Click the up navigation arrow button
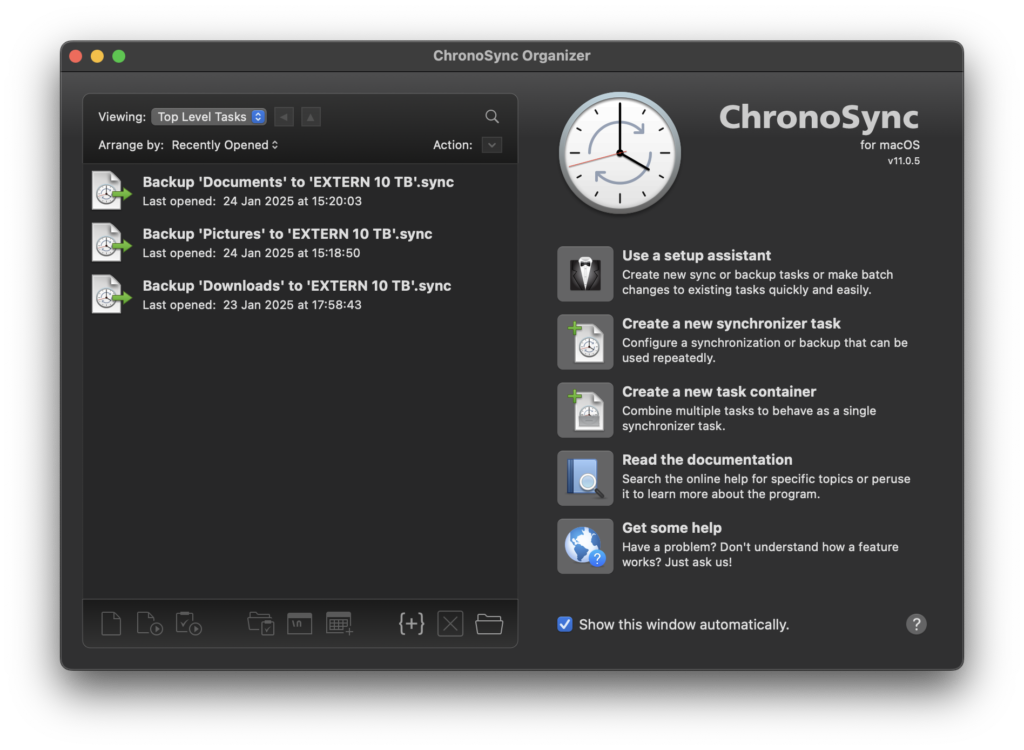 pyautogui.click(x=311, y=117)
